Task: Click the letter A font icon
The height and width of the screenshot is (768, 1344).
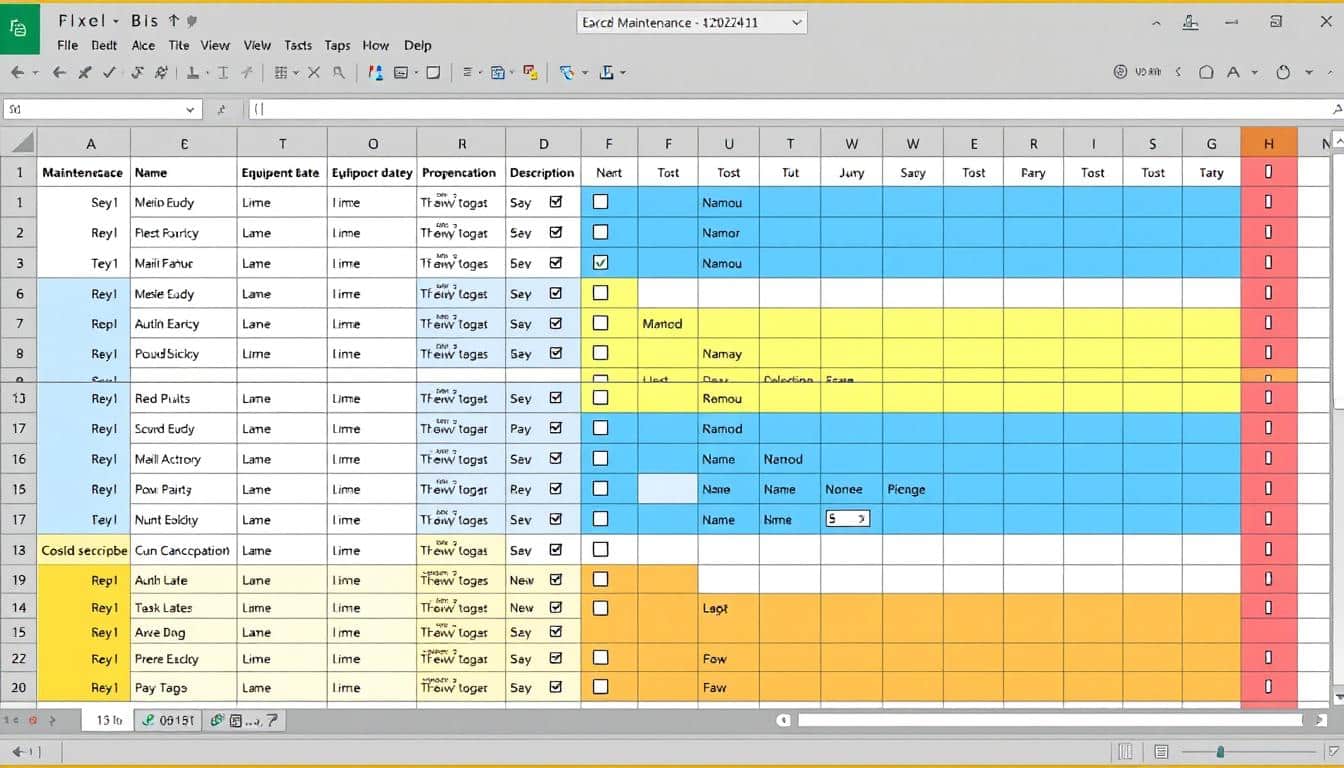Action: point(1233,73)
